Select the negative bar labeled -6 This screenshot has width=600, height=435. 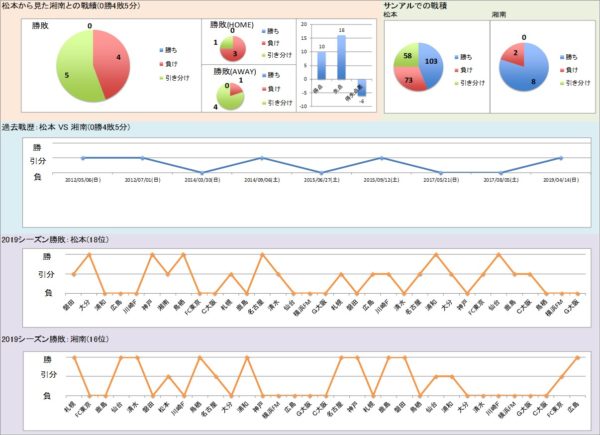pyautogui.click(x=361, y=88)
